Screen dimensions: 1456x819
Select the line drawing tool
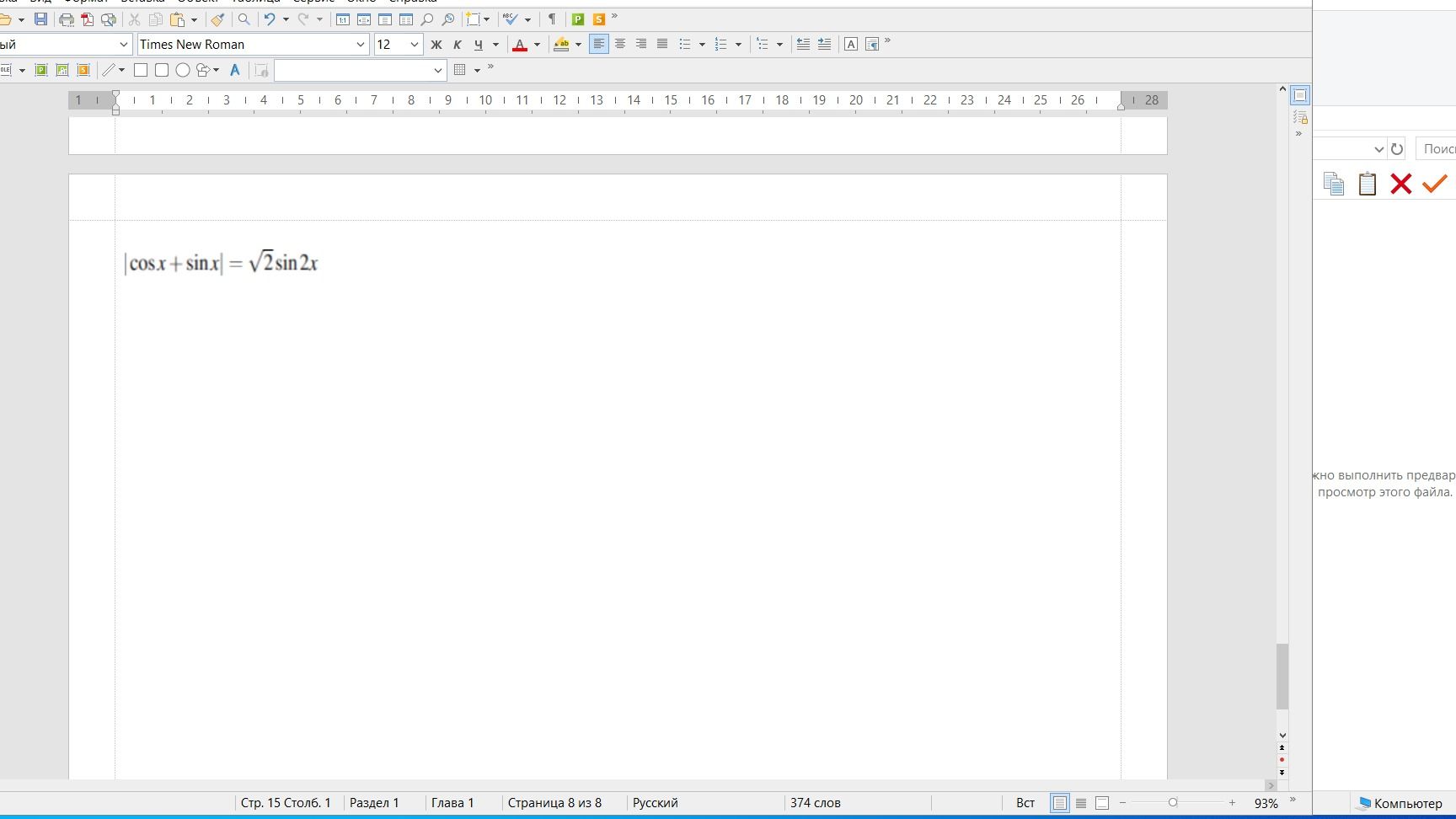coord(109,70)
